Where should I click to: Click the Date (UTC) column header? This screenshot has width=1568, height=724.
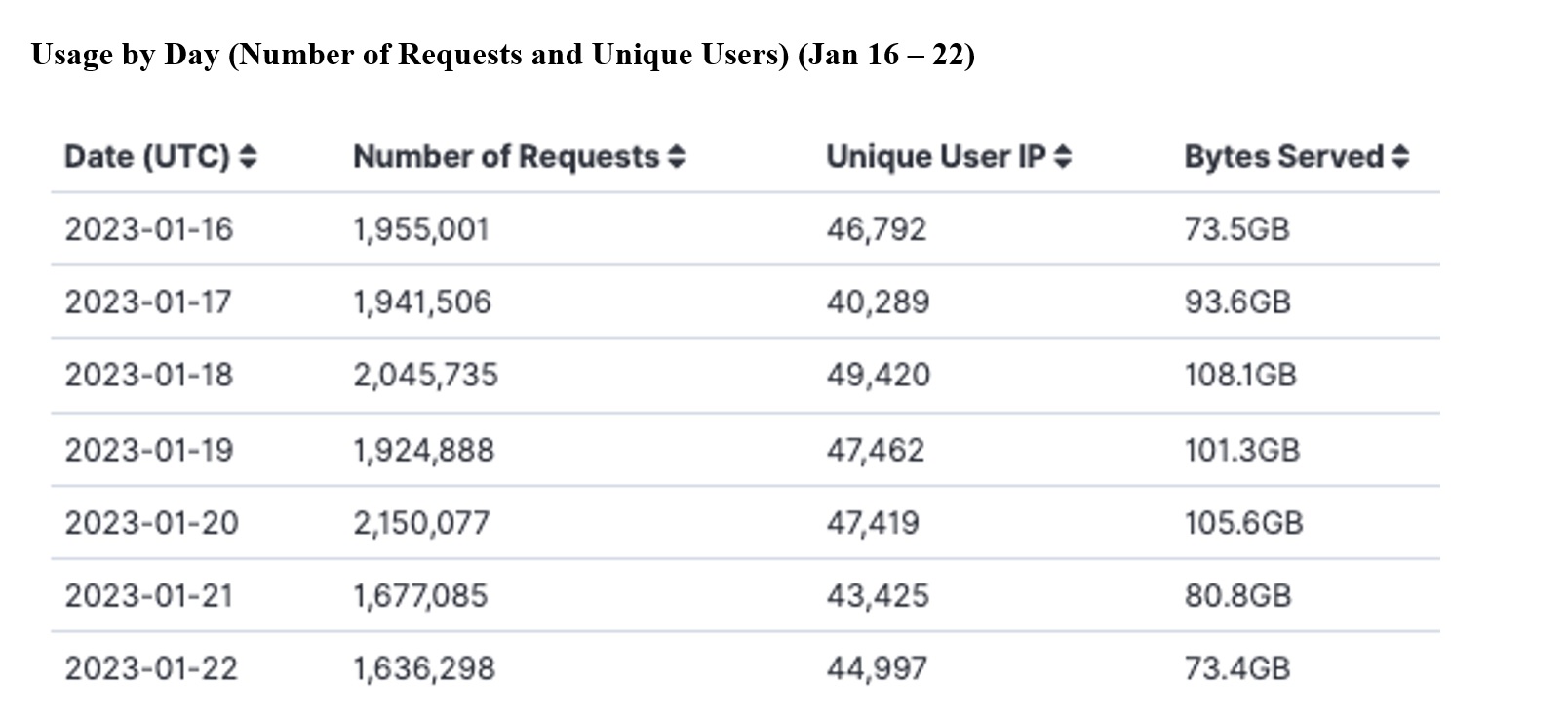click(x=147, y=157)
